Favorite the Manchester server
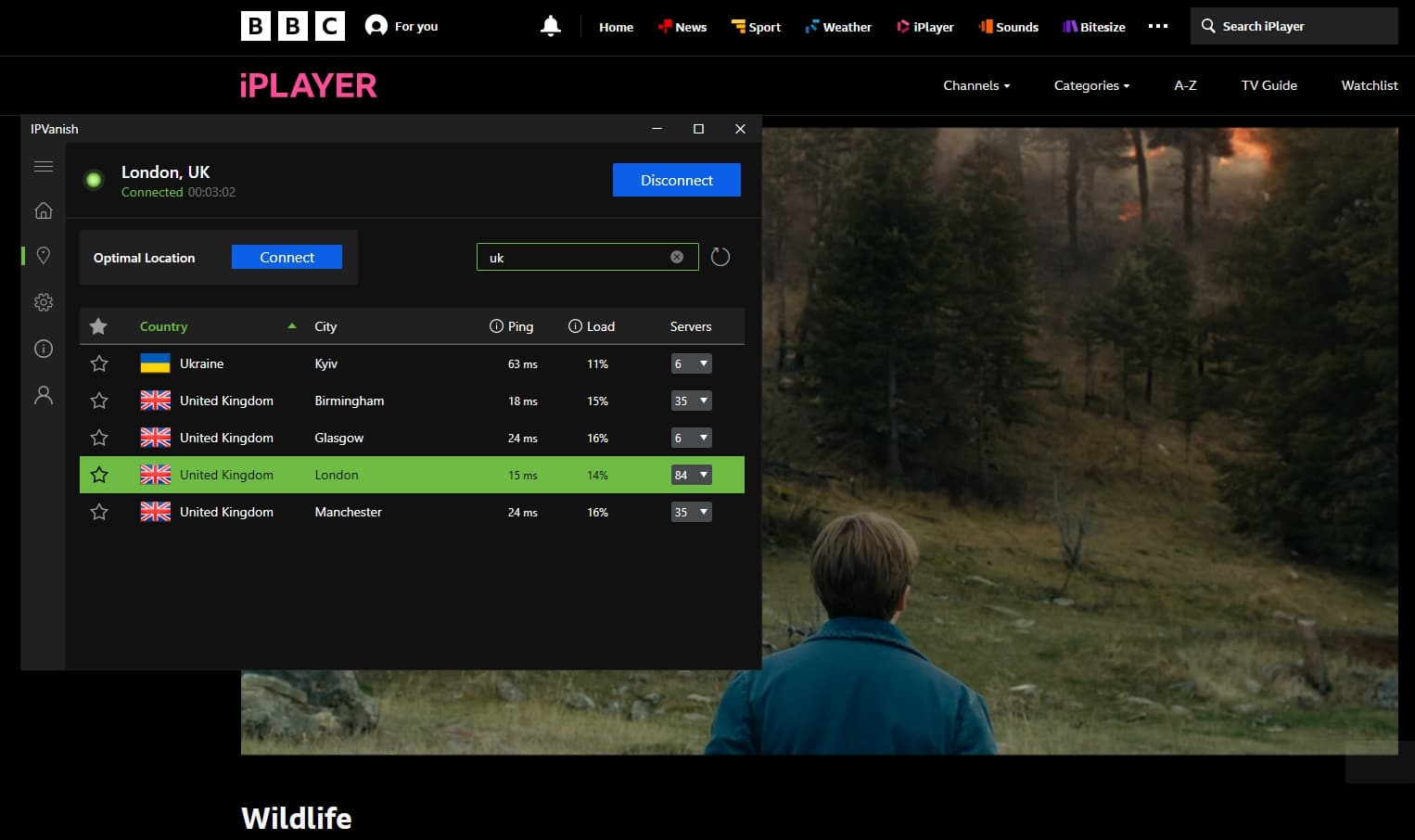 [x=99, y=512]
